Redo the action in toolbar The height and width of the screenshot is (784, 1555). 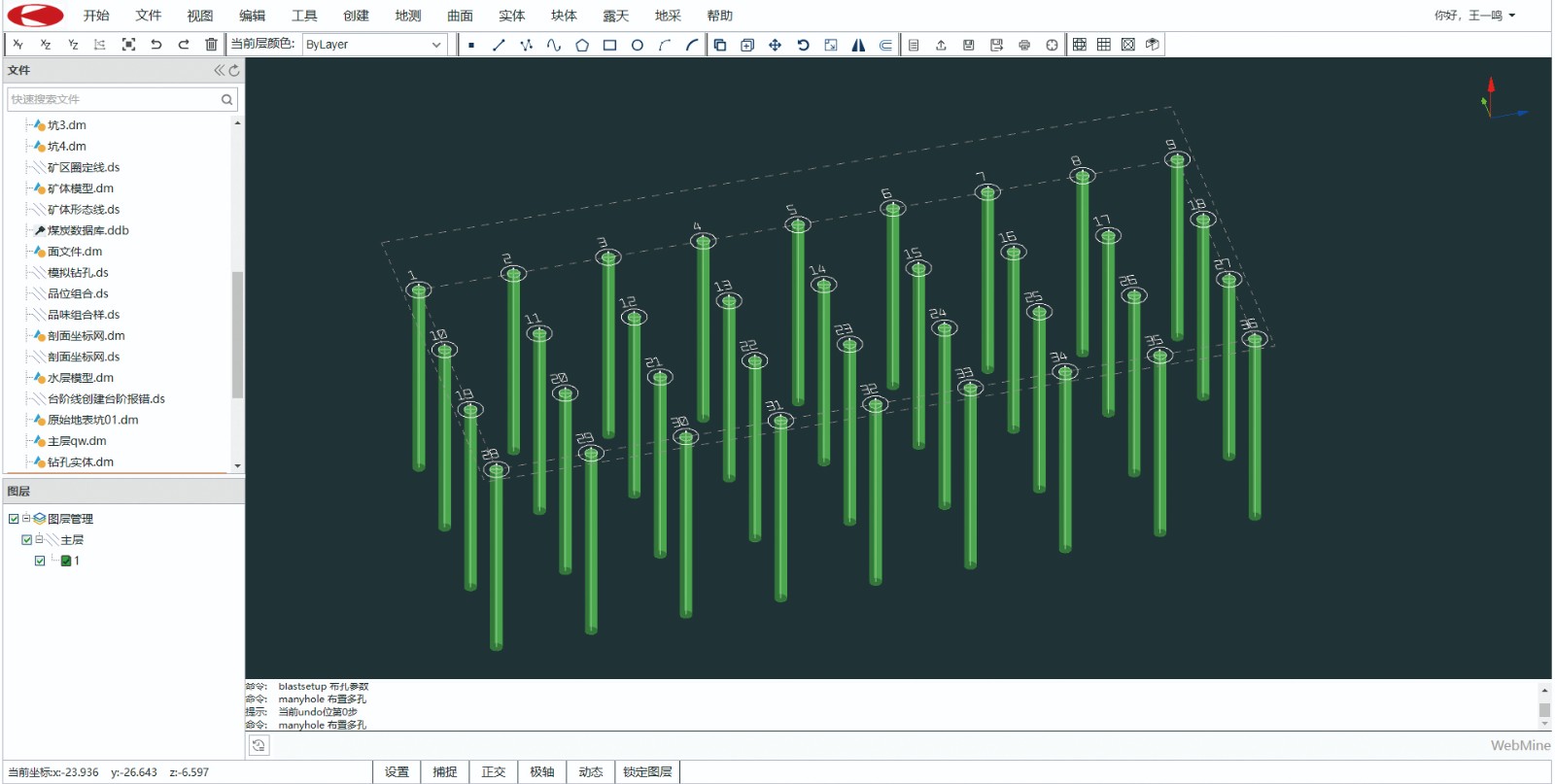tap(184, 45)
